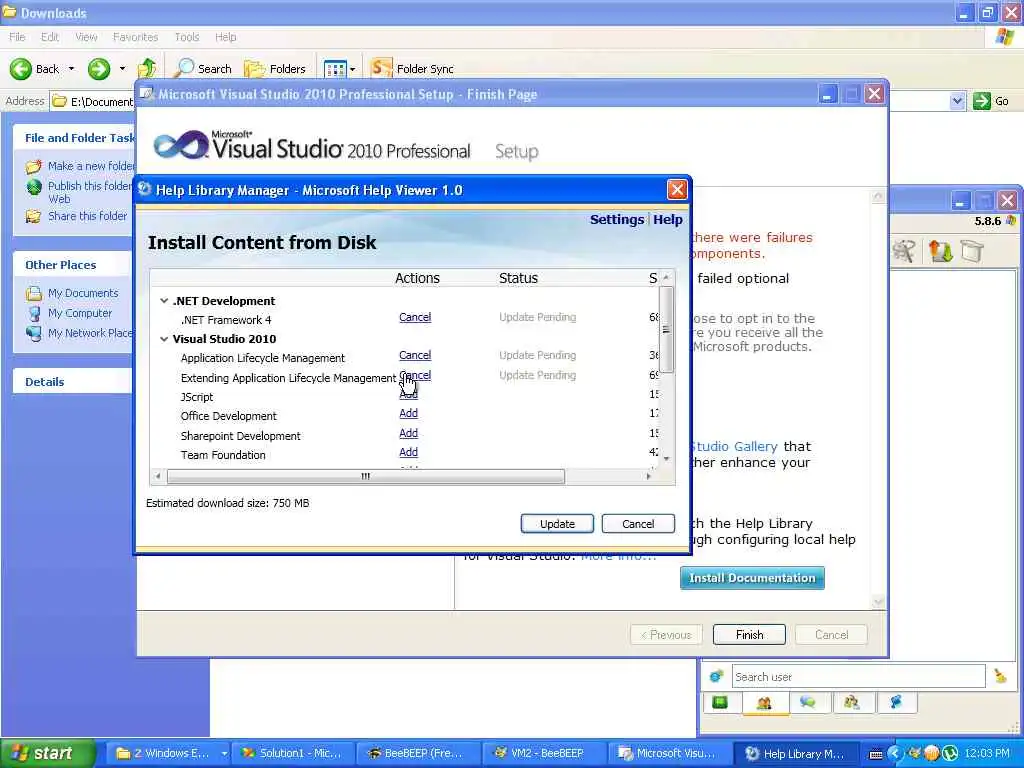Open the File menu
Screen dimensions: 1024x768
click(18, 37)
